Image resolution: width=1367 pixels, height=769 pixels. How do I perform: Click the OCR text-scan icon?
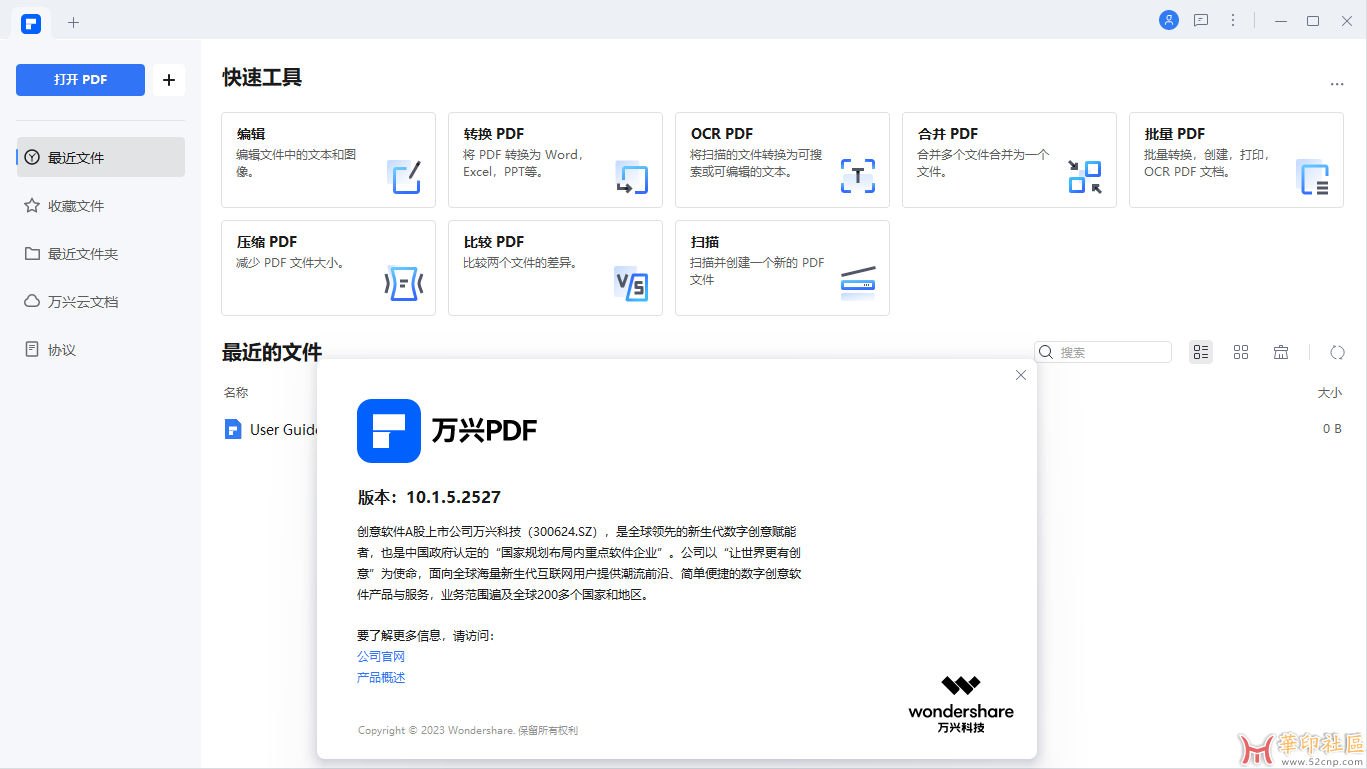pyautogui.click(x=858, y=176)
